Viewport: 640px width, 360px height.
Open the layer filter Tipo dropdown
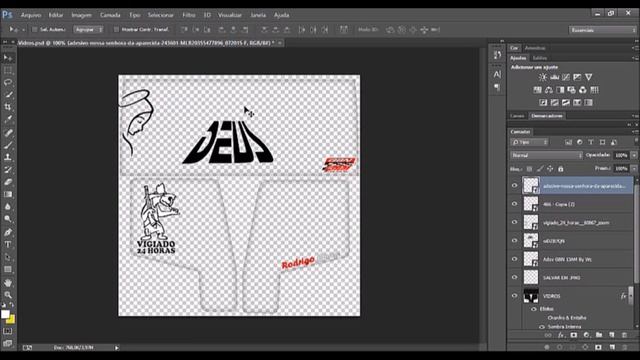(x=529, y=142)
